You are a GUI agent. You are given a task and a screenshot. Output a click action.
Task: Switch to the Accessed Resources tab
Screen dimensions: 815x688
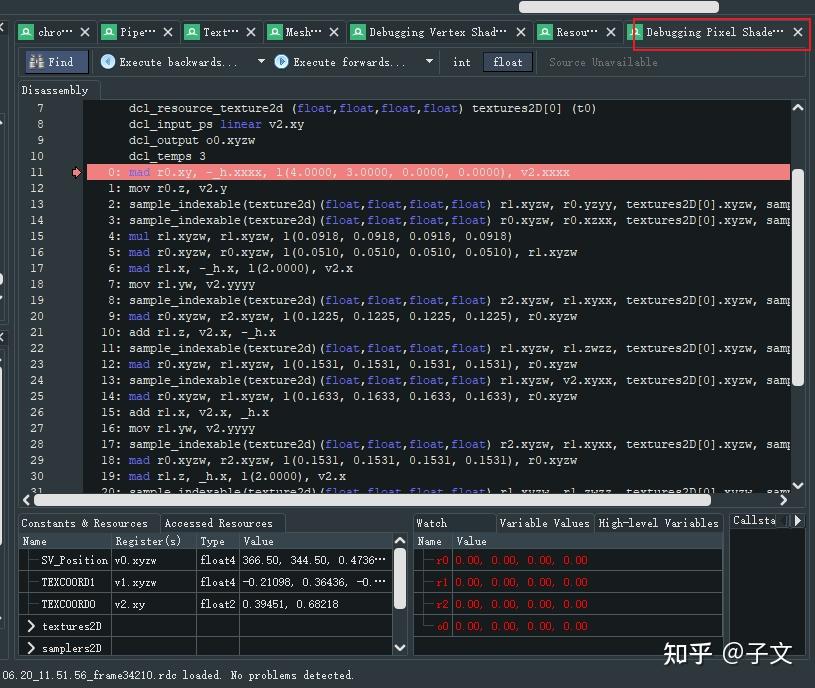click(x=221, y=522)
